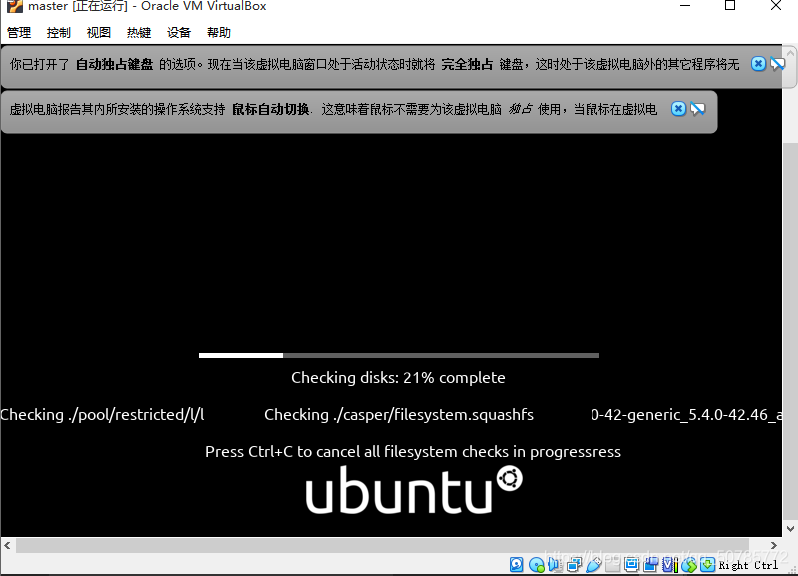Click the 'Checking disks: 21% complete' text
This screenshot has width=798, height=576.
coord(398,378)
